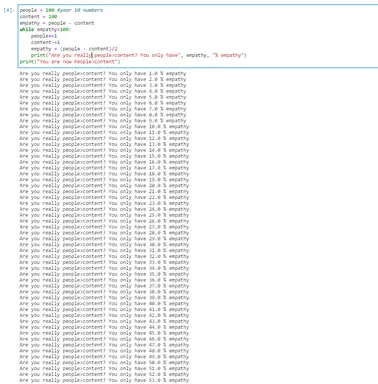This screenshot has height=384, width=378.
Task: Click the 'people+=1' code line
Action: coord(44,36)
